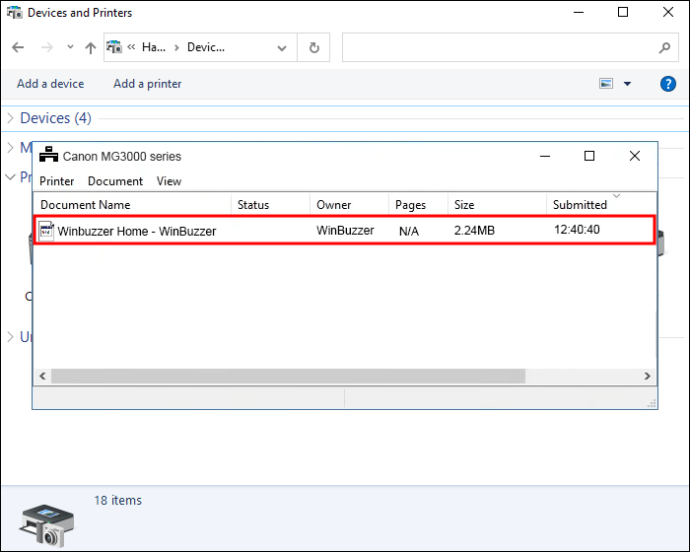Viewport: 690px width, 552px height.
Task: Click the 18 items status text
Action: [x=118, y=500]
